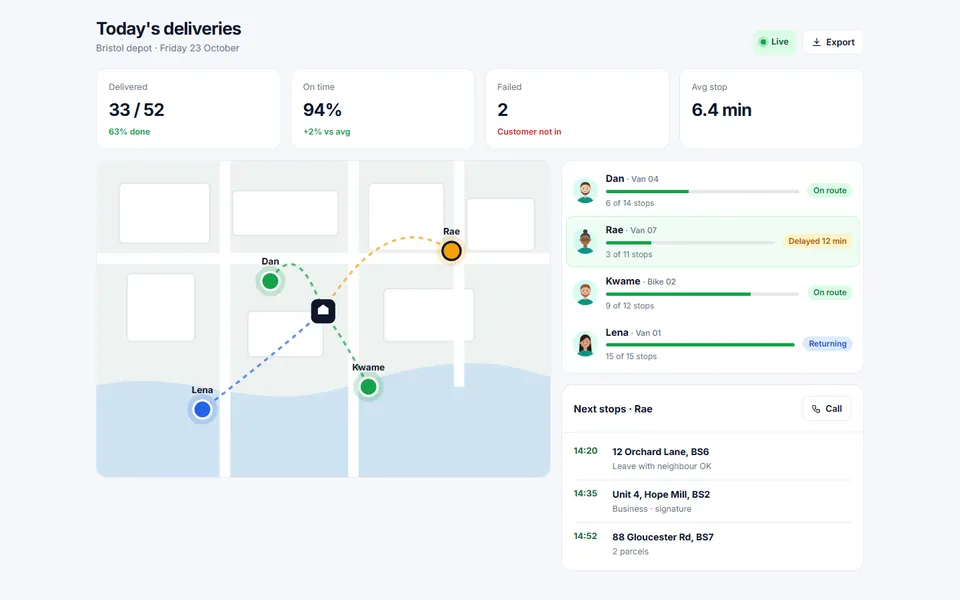960x600 pixels.
Task: Click Kwame's 'On route' status badge
Action: tap(830, 293)
